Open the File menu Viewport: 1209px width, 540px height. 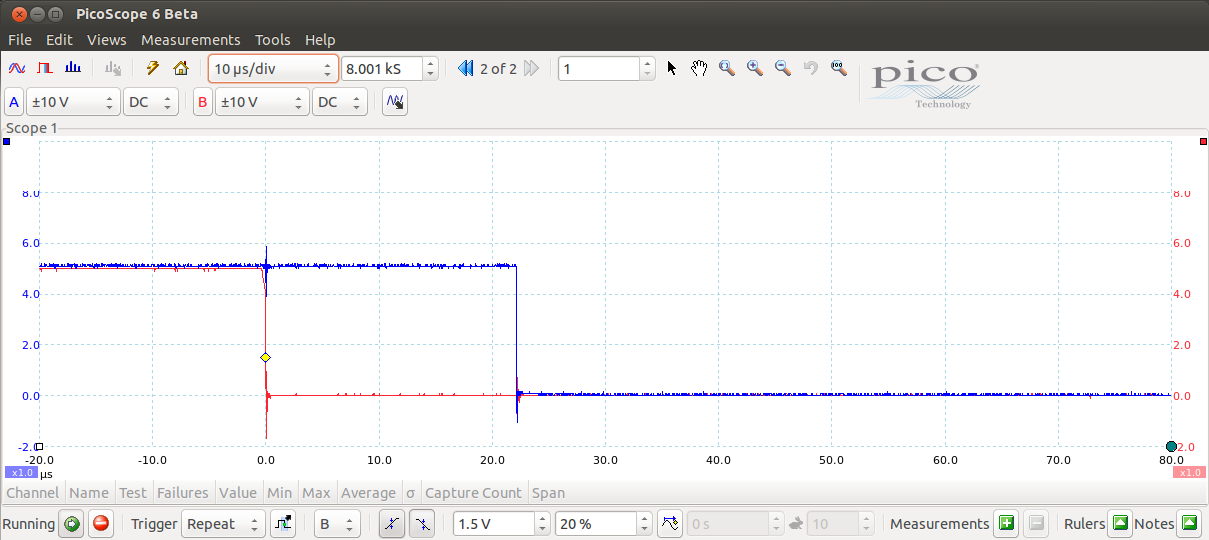coord(20,40)
